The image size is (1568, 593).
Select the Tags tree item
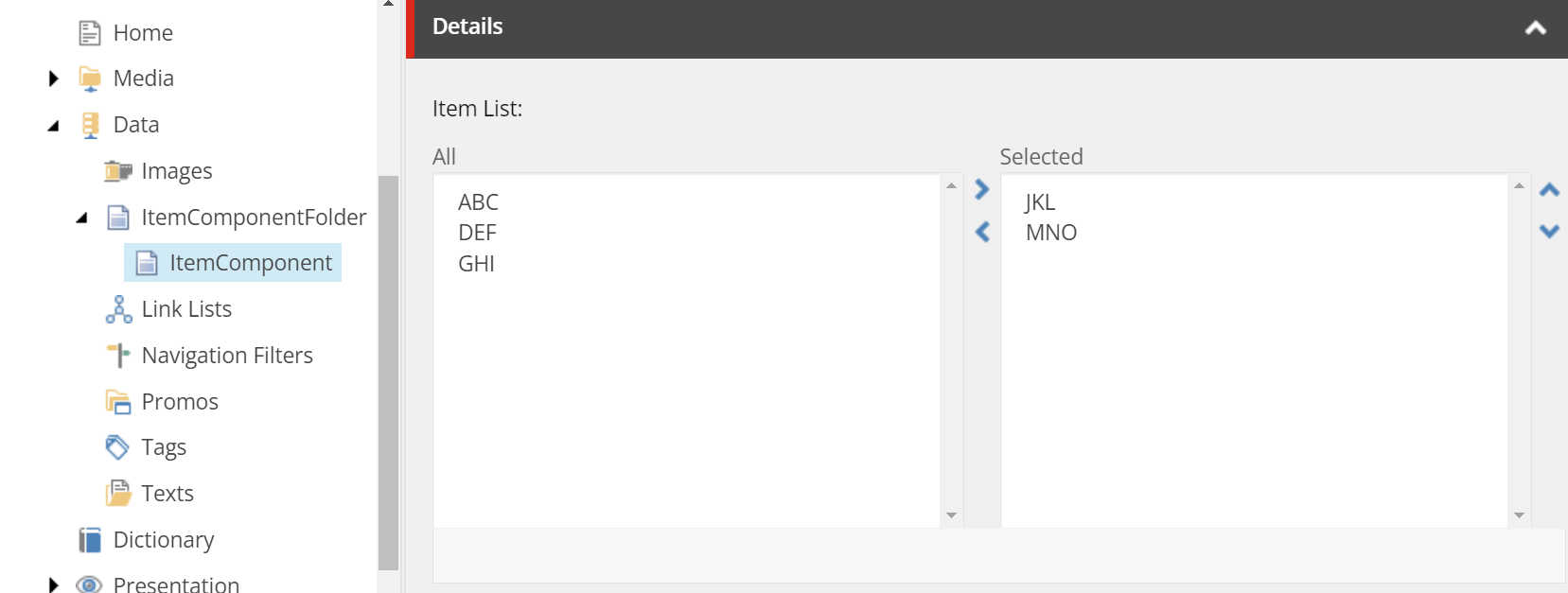(x=164, y=447)
